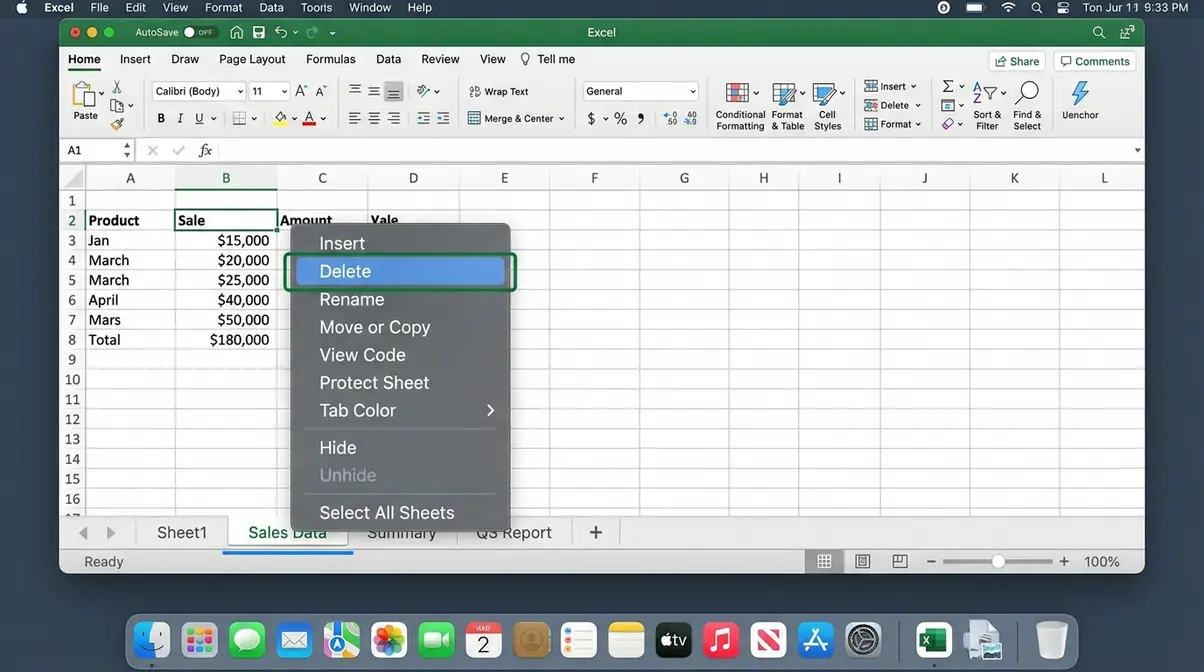The width and height of the screenshot is (1204, 672).
Task: Click the Comma Style icon
Action: pyautogui.click(x=640, y=118)
